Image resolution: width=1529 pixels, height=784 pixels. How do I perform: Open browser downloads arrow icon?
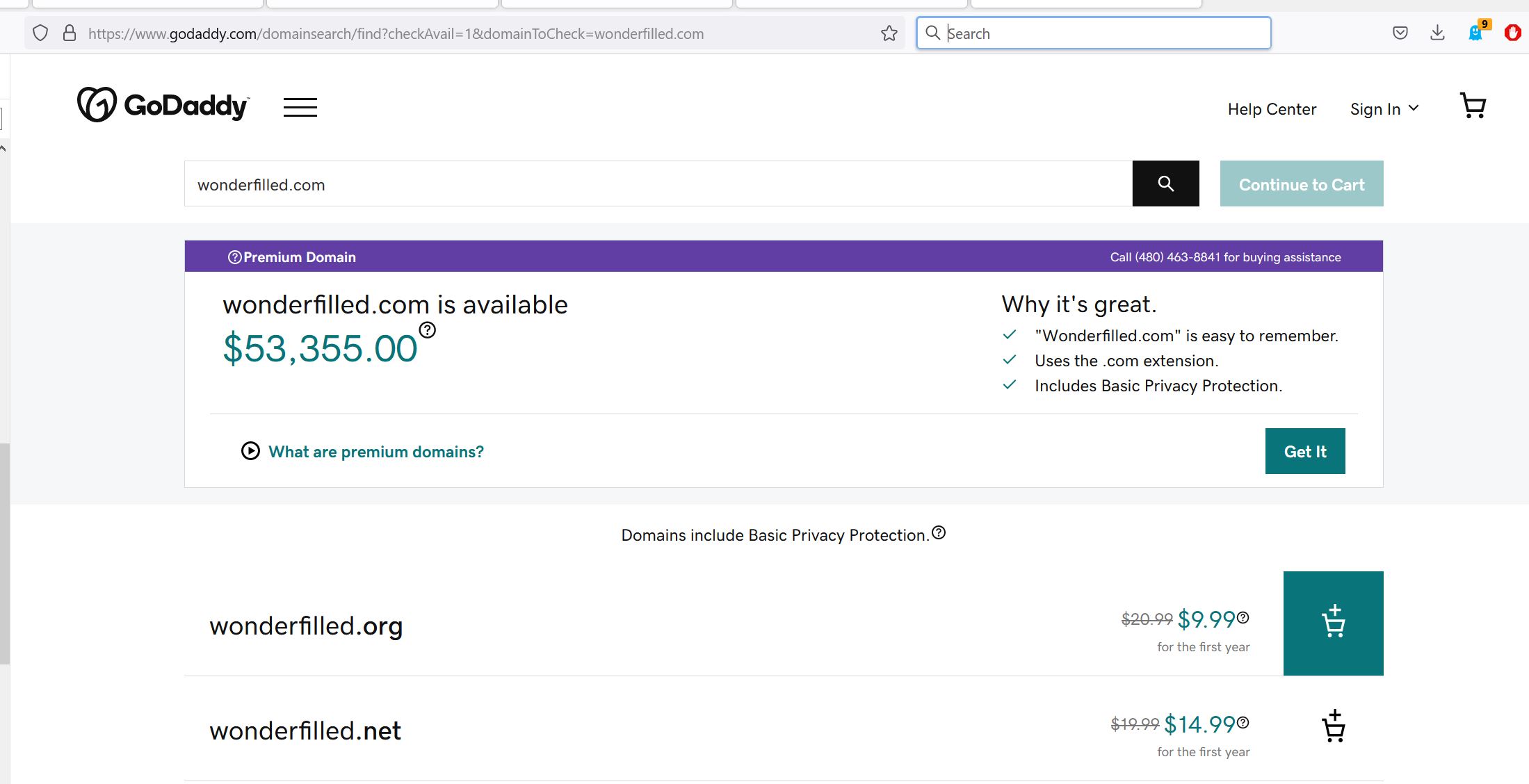coord(1437,33)
